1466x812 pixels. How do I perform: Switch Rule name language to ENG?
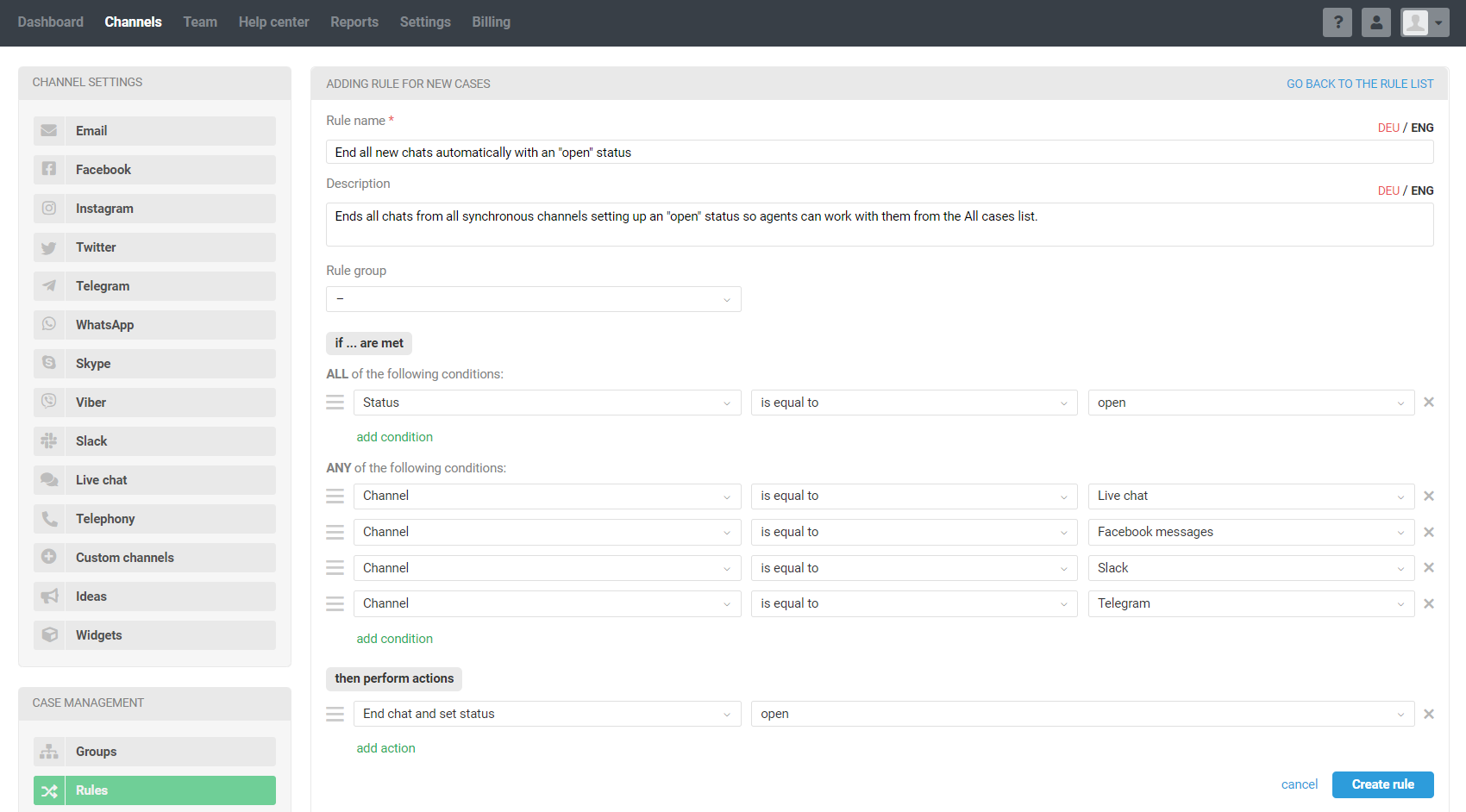[1422, 128]
